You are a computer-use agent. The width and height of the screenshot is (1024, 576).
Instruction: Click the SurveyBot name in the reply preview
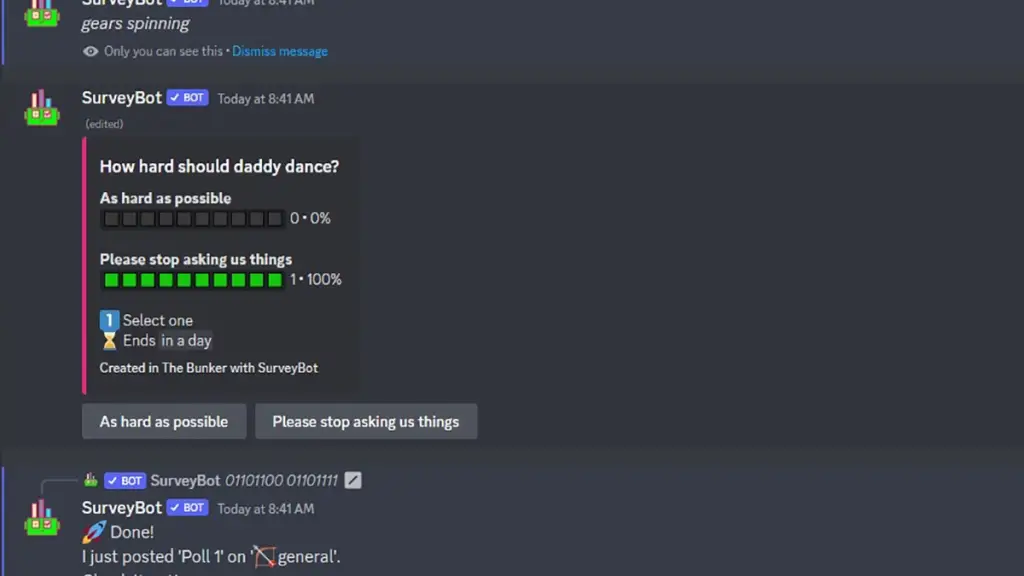(x=185, y=481)
